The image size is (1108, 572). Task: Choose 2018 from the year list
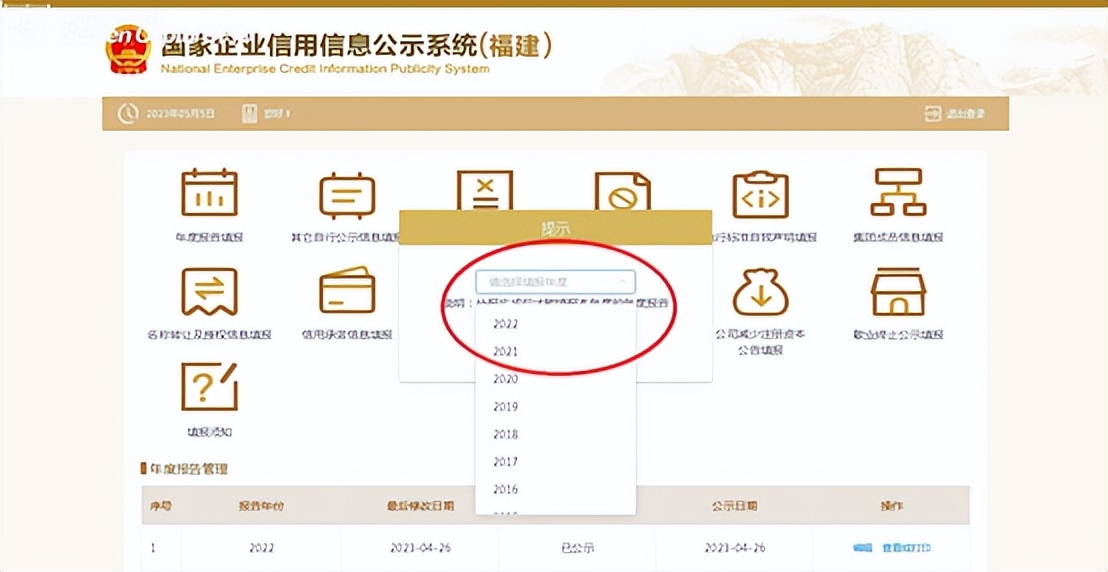pyautogui.click(x=555, y=434)
